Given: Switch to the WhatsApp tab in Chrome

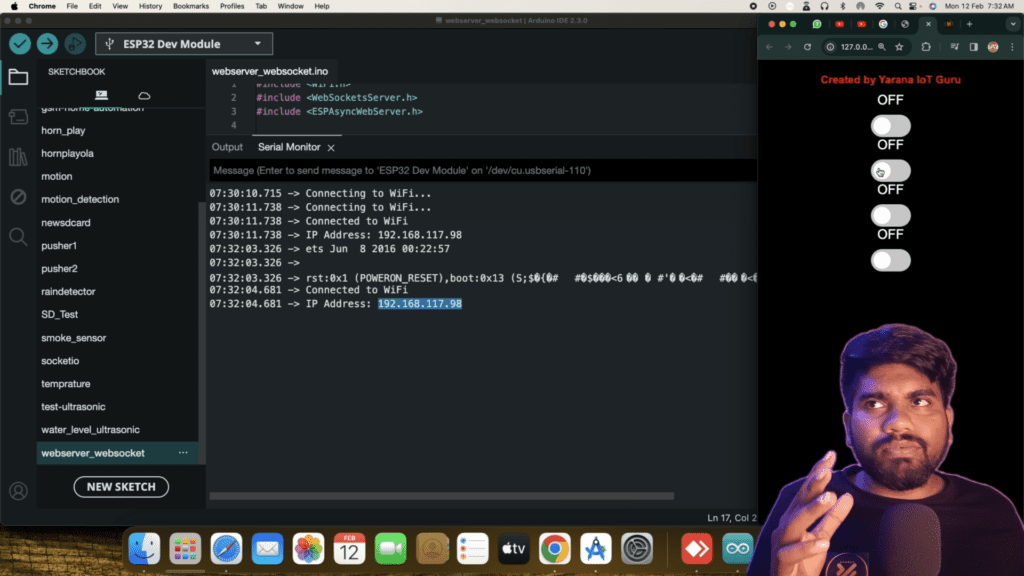Looking at the screenshot, I should coord(817,24).
